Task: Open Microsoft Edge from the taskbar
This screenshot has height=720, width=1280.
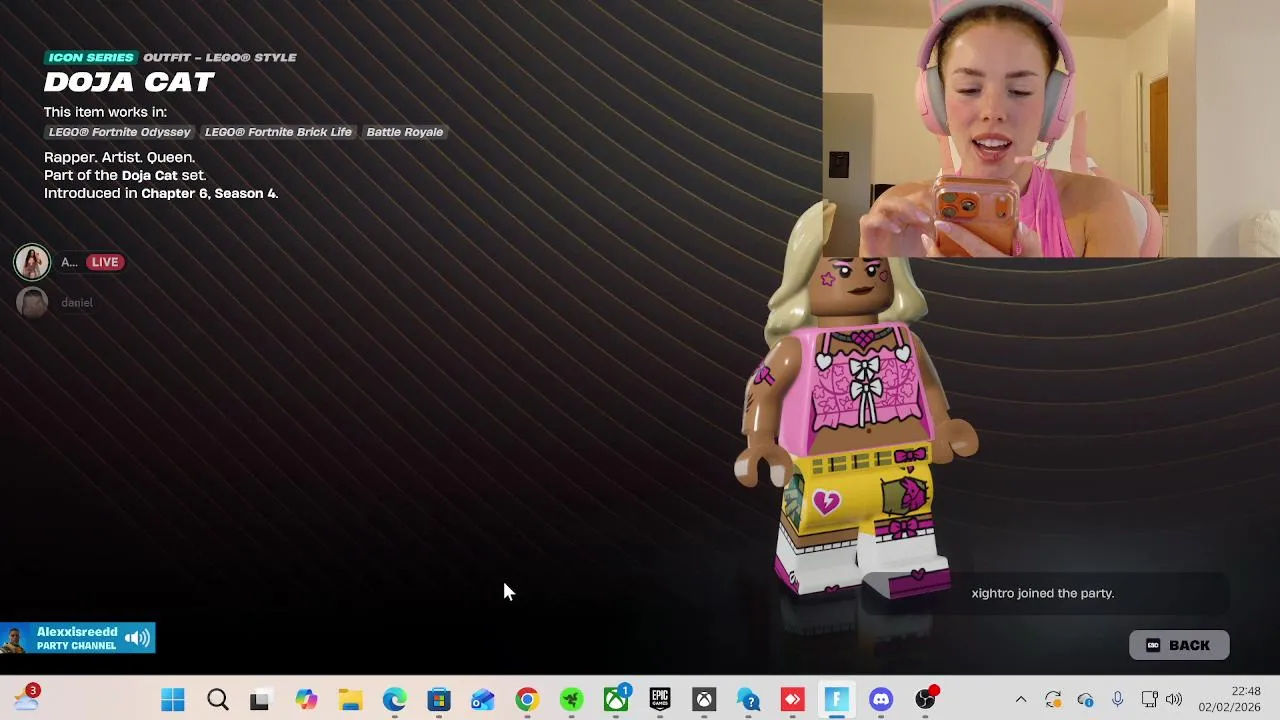Action: [x=394, y=700]
